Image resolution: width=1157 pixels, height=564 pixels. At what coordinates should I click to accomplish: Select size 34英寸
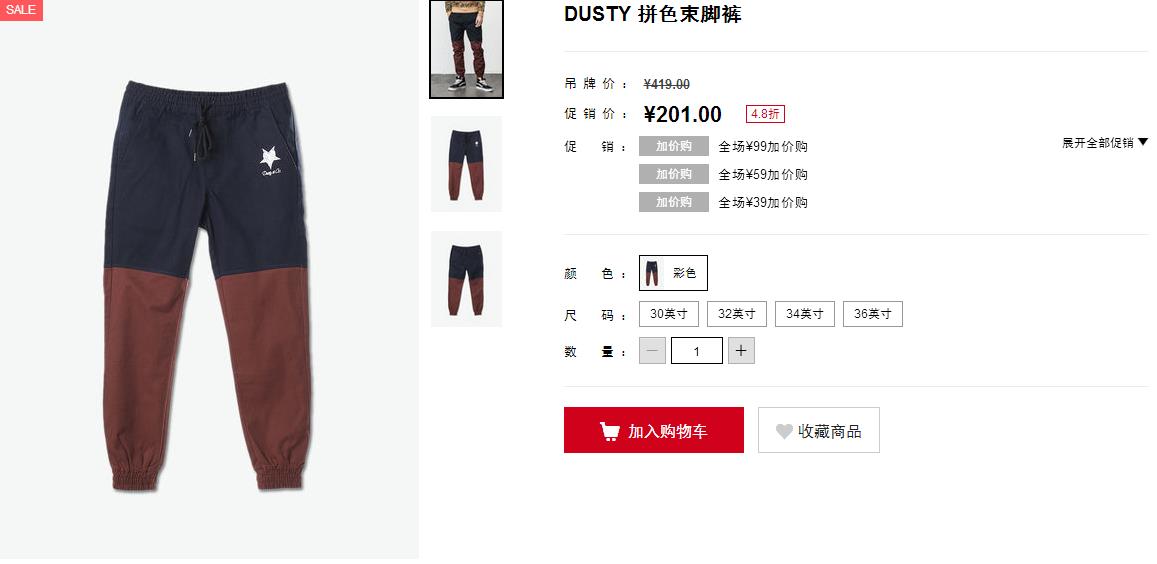pyautogui.click(x=804, y=314)
